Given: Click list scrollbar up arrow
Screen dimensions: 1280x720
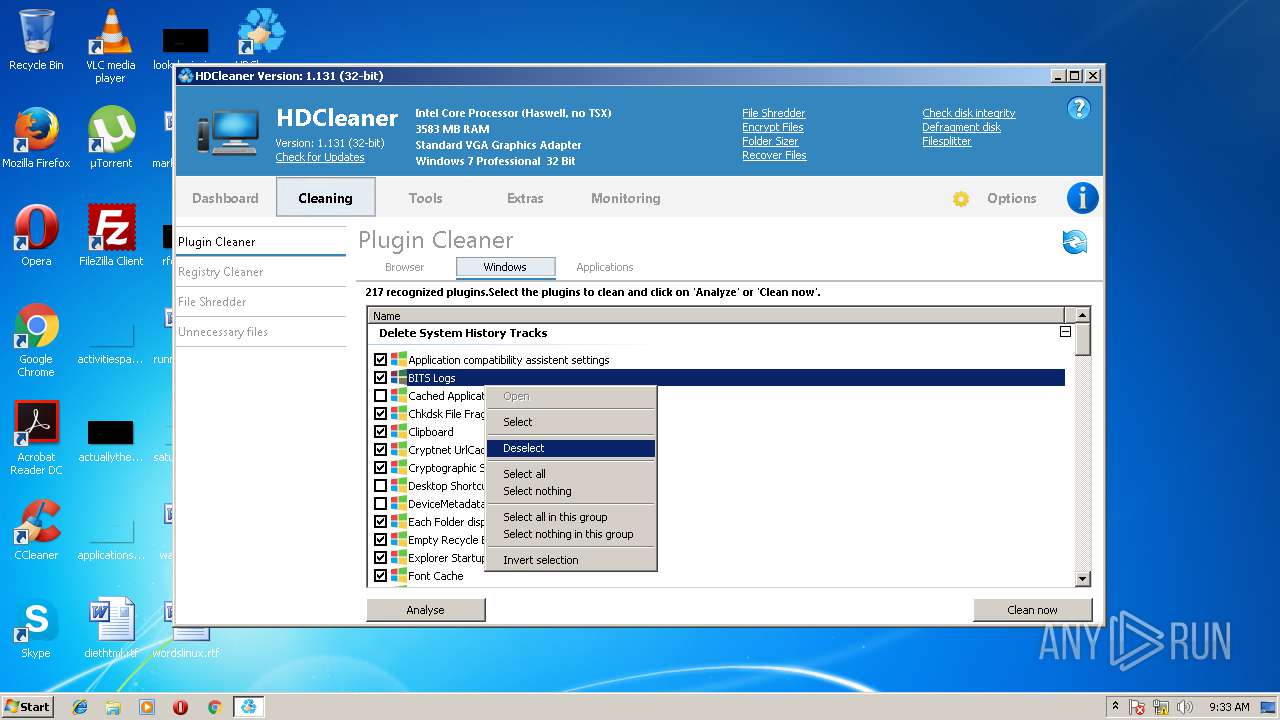Looking at the screenshot, I should click(1082, 315).
